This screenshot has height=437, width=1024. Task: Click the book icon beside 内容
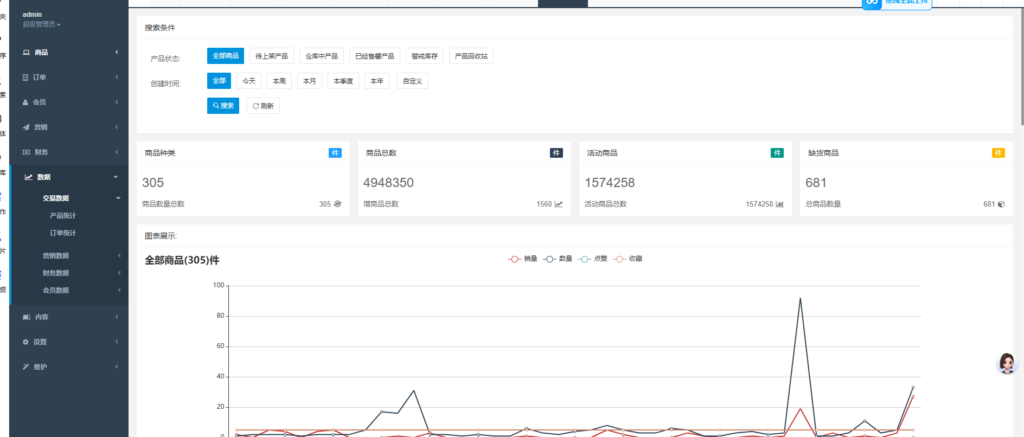pyautogui.click(x=26, y=317)
